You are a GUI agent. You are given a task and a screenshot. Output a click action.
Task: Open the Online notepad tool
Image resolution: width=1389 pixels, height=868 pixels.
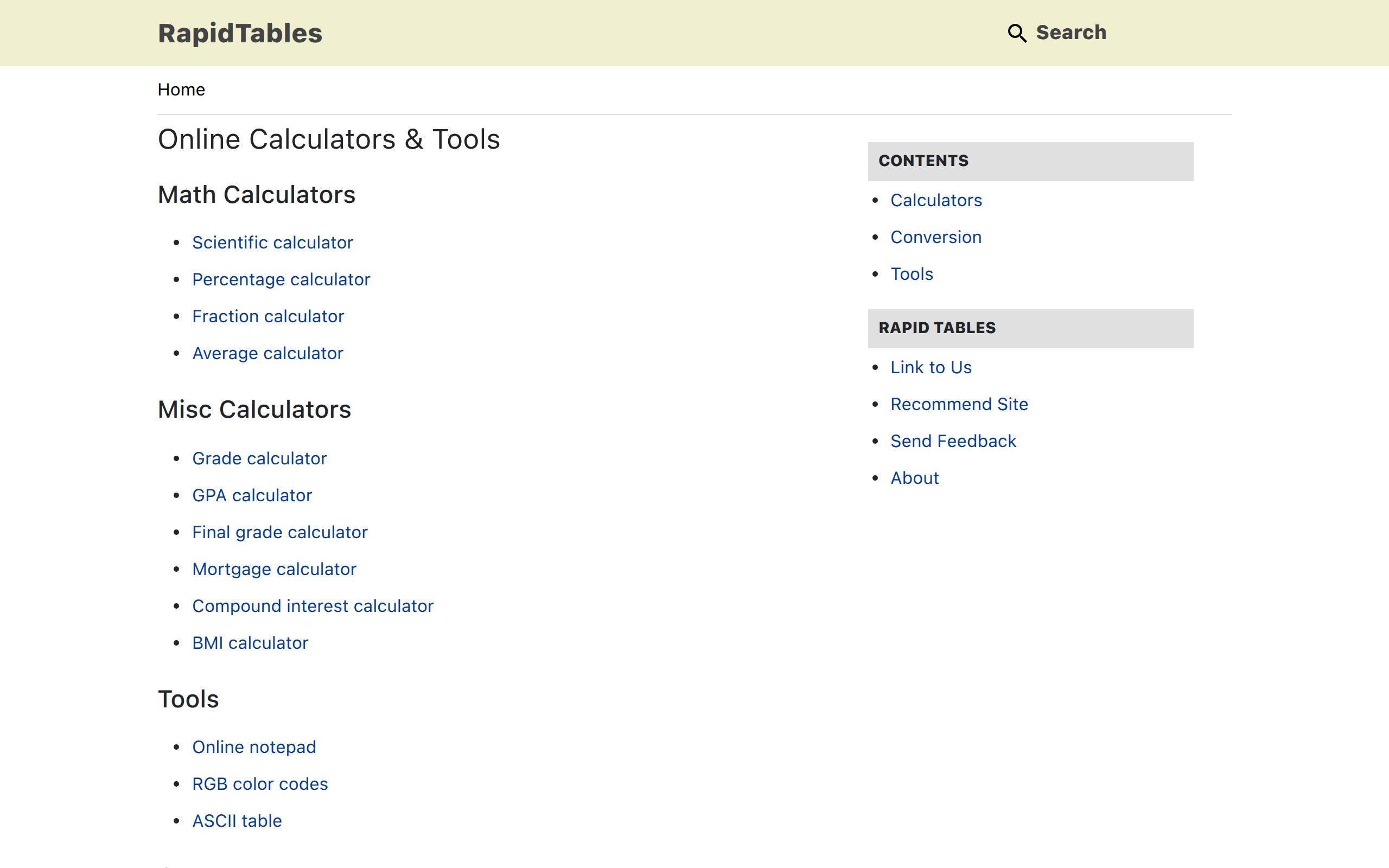[254, 747]
